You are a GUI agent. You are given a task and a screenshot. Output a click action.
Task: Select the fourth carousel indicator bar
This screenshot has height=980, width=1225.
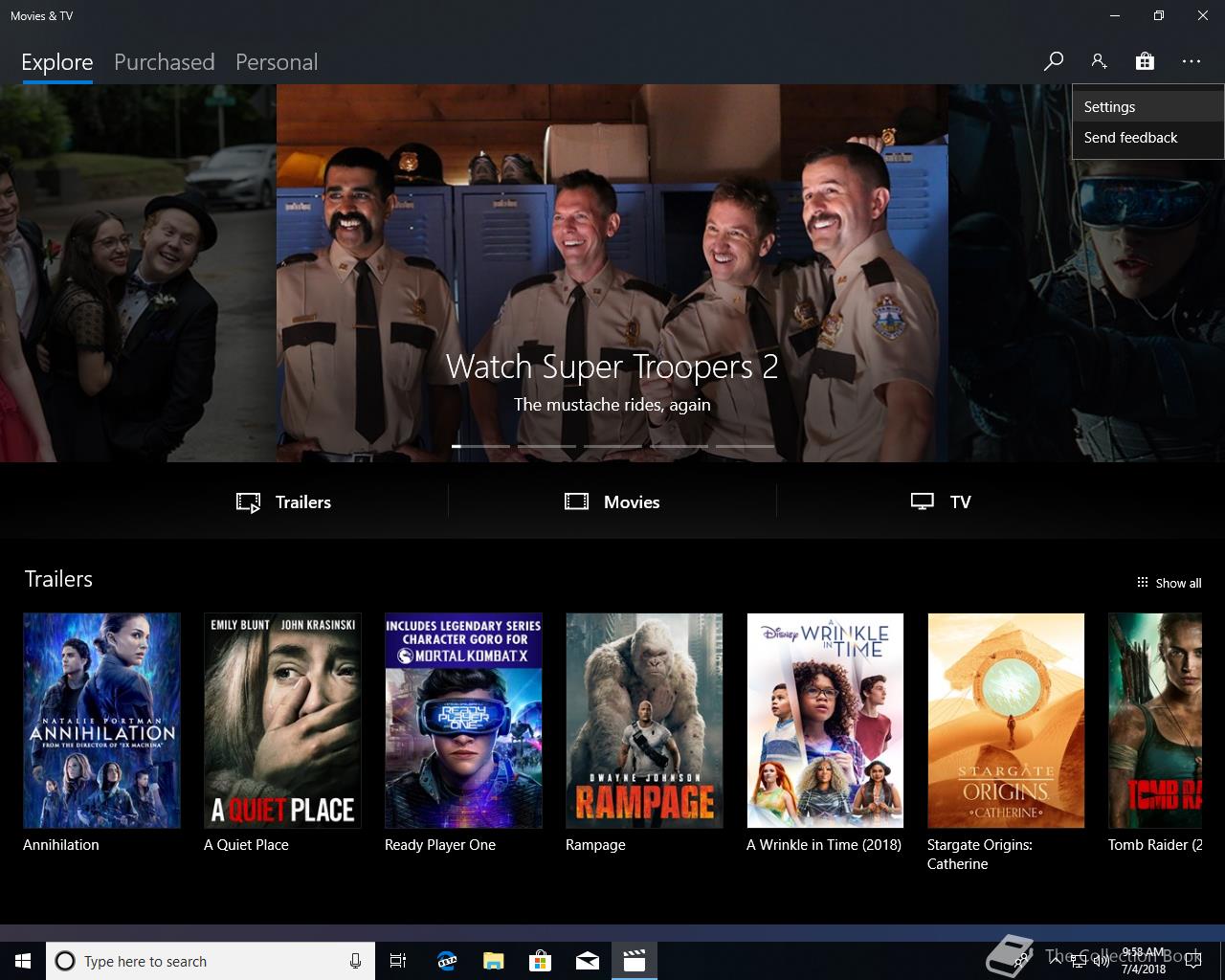click(x=679, y=446)
